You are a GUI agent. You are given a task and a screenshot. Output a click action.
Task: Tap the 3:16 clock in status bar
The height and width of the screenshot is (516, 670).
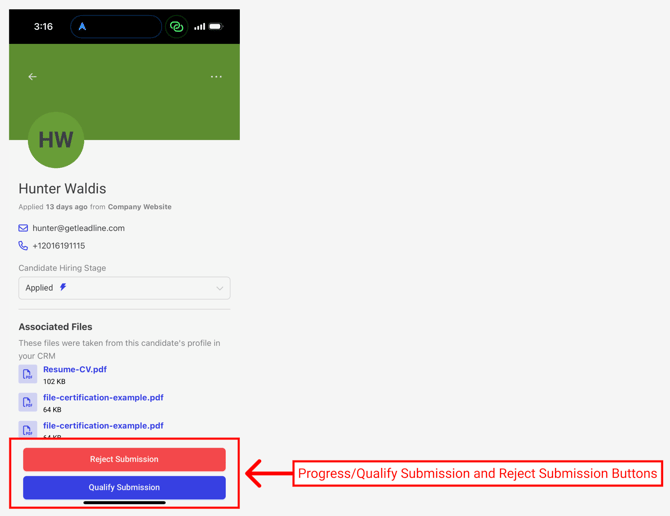[43, 26]
